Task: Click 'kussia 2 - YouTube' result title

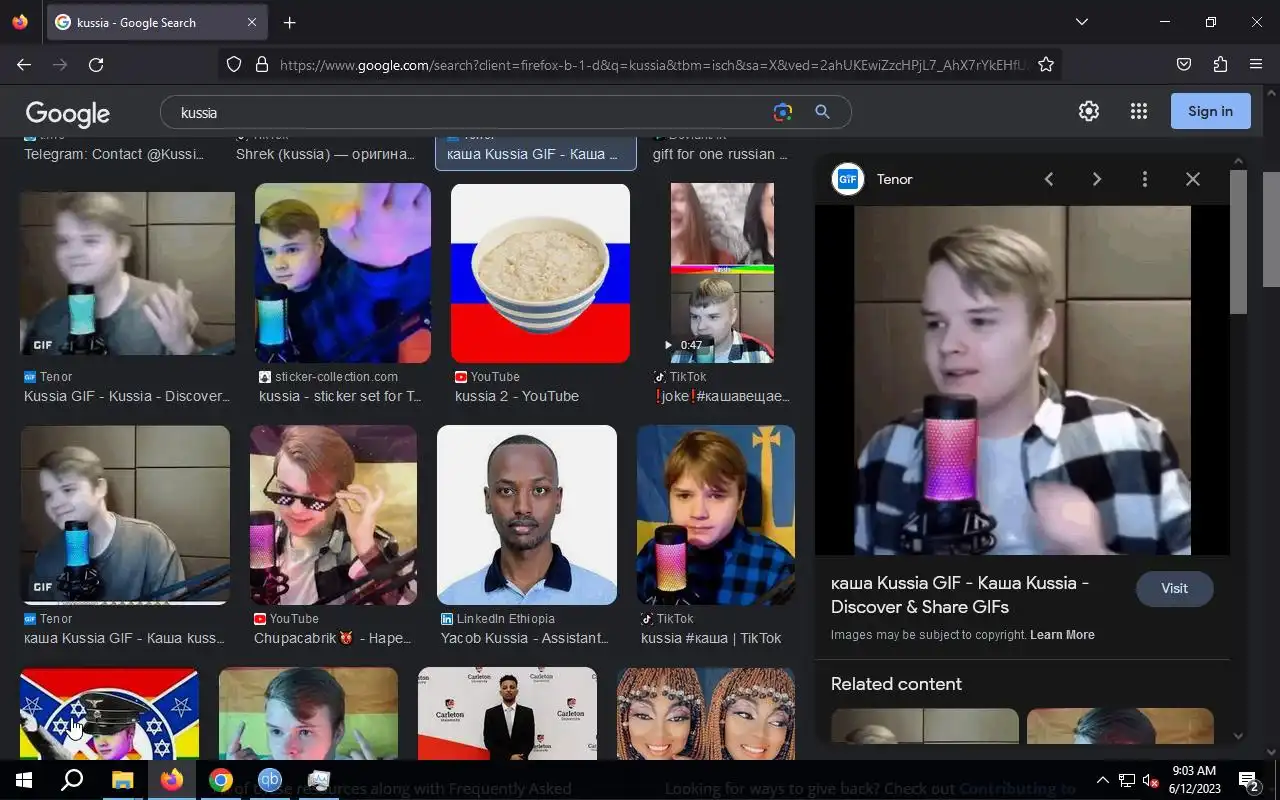Action: pos(517,396)
